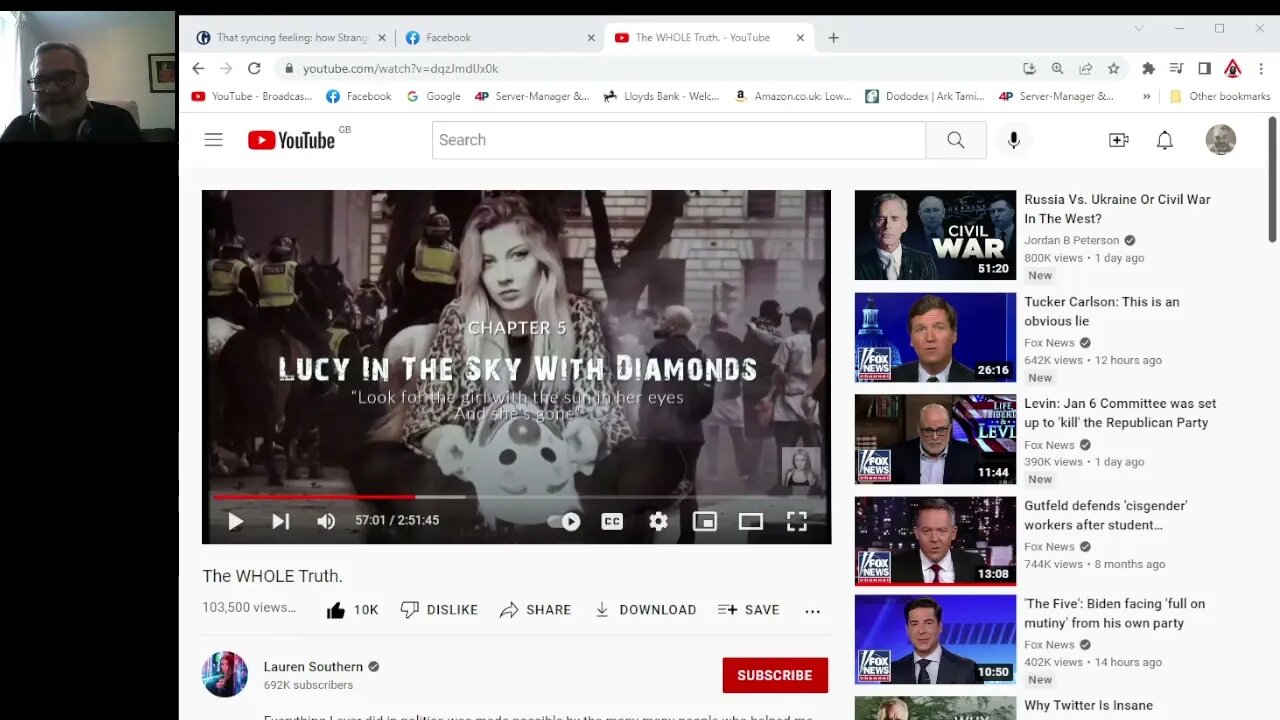Open Lauren Southern channel name link
The image size is (1280, 720).
pos(313,667)
